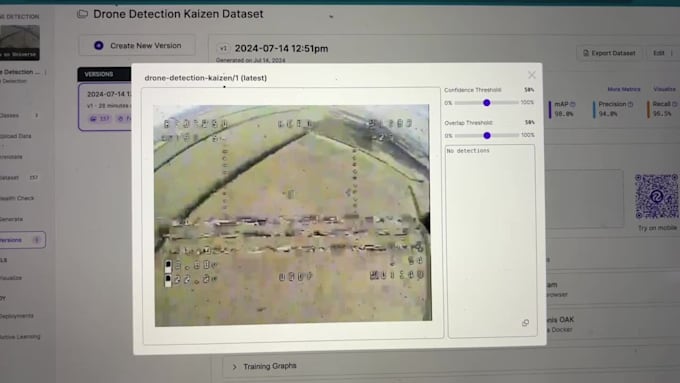Image resolution: width=680 pixels, height=383 pixels.
Task: Click the No detections output box
Action: coord(491,240)
